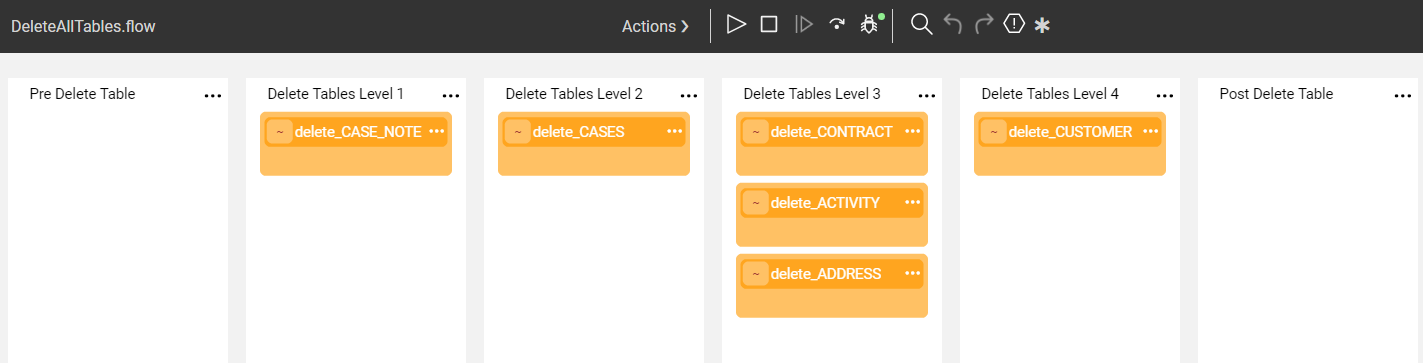
Task: Select the delete_CUSTOMER step label
Action: point(1071,132)
